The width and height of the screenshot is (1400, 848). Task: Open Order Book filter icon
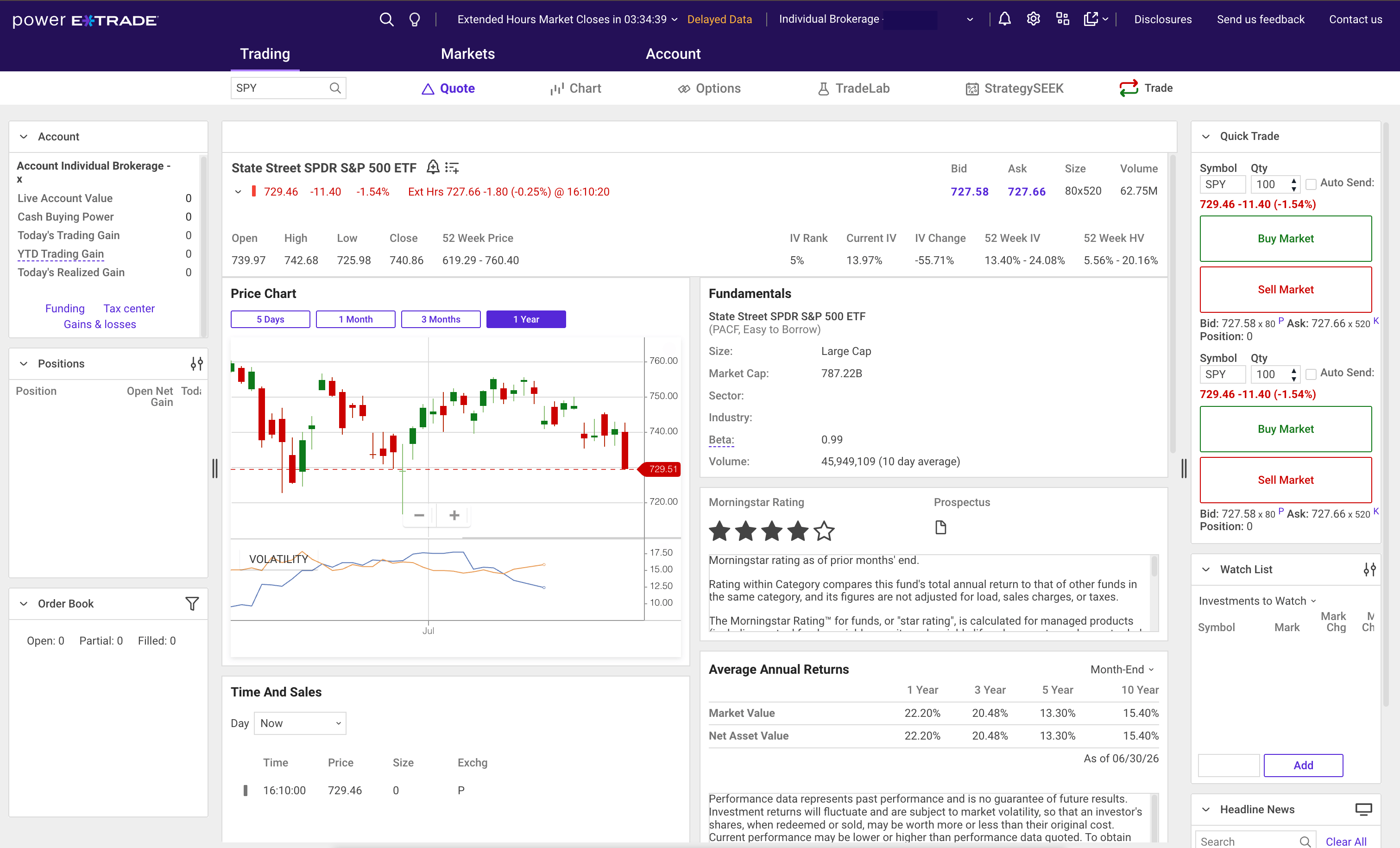tap(192, 604)
